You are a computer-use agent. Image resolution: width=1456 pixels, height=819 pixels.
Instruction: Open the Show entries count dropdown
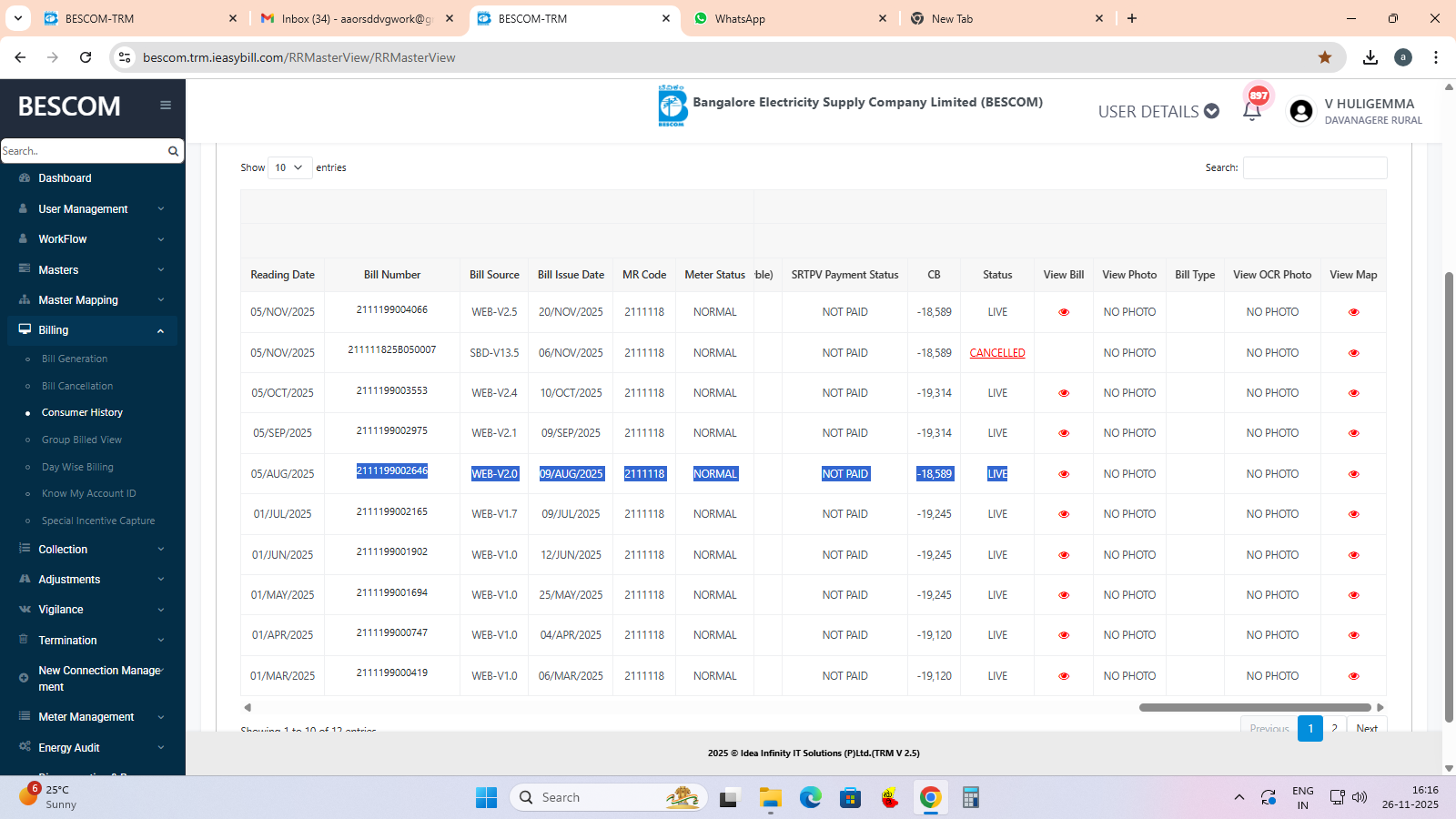click(x=289, y=167)
